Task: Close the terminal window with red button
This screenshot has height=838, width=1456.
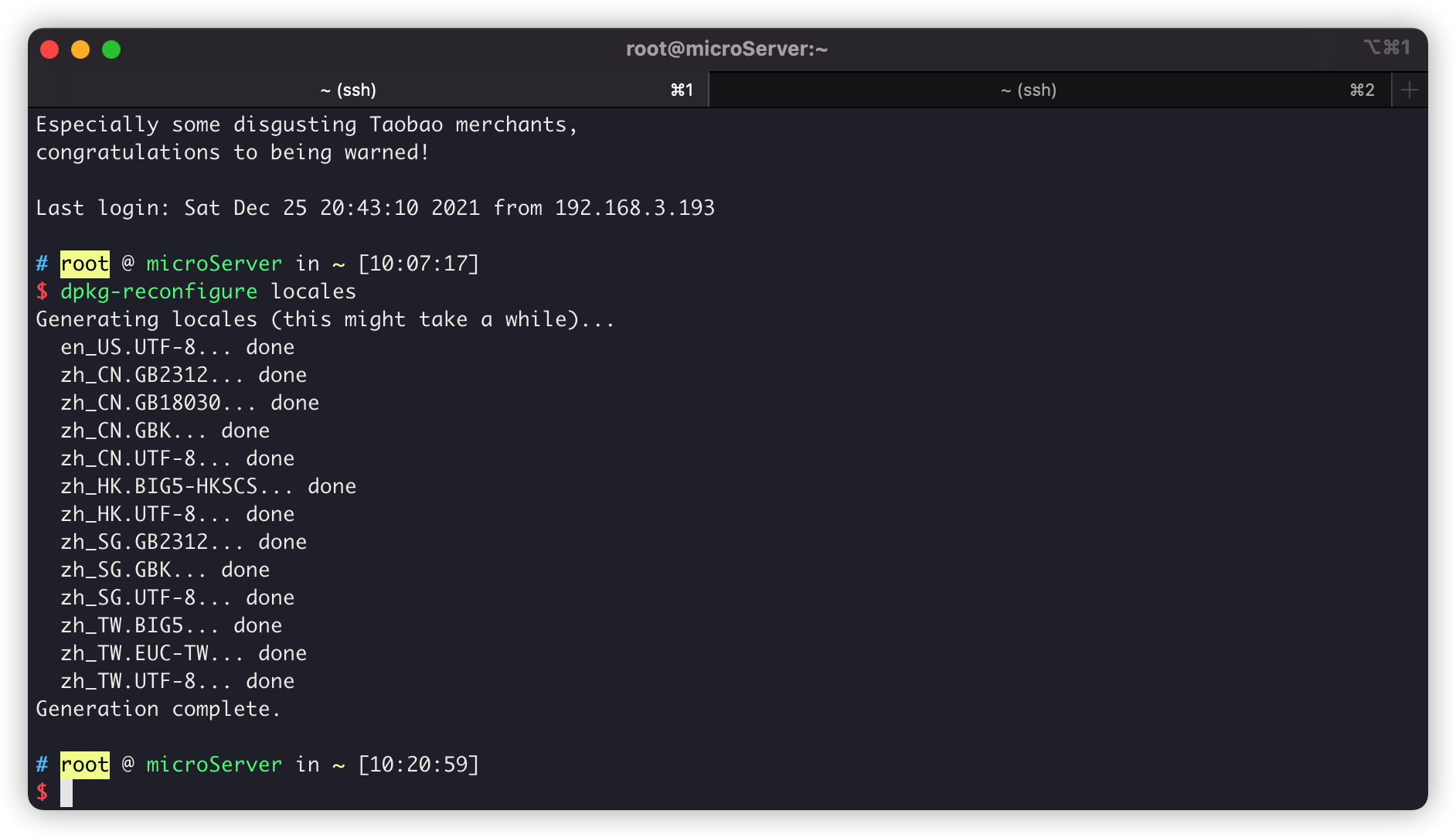Action: (x=49, y=49)
